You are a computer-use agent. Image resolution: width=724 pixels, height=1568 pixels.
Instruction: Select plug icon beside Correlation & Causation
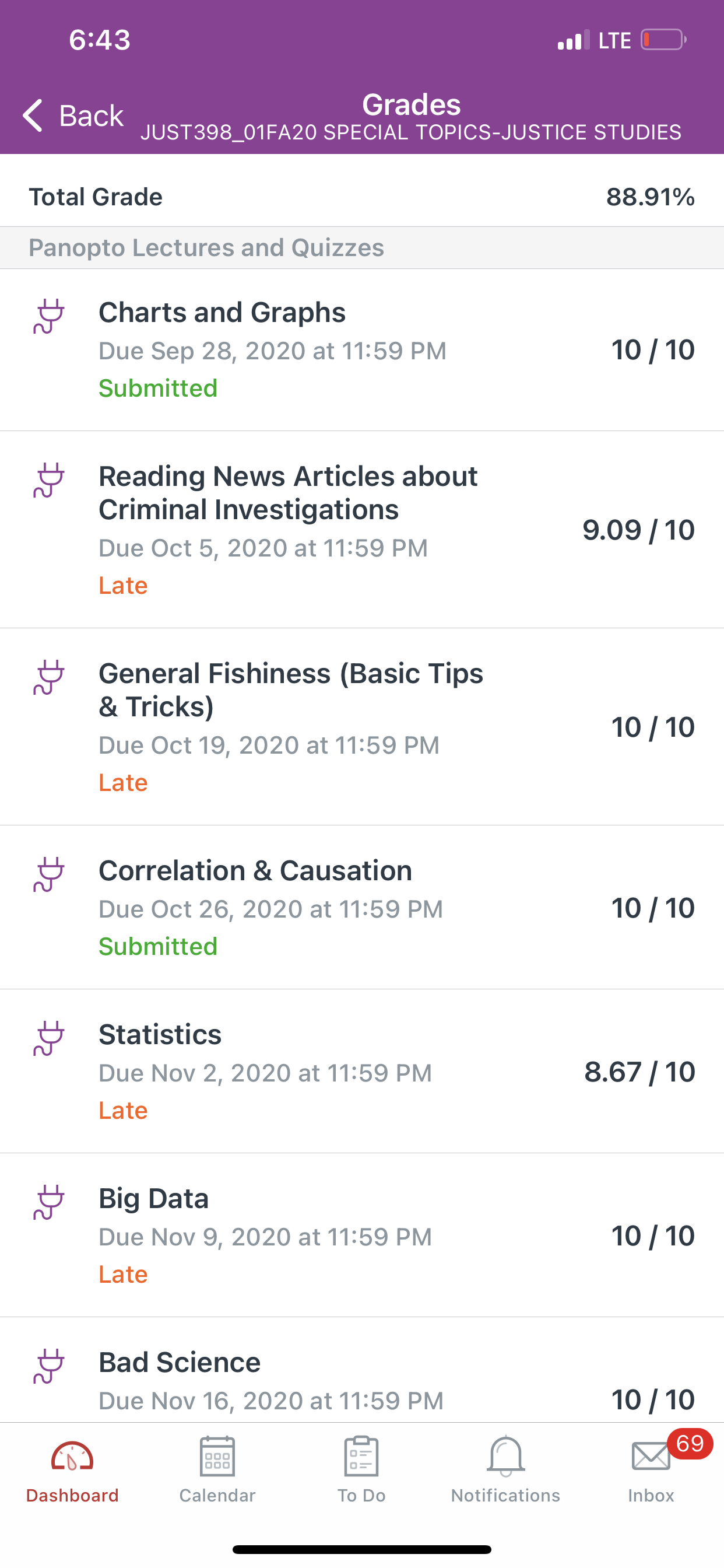tap(48, 874)
